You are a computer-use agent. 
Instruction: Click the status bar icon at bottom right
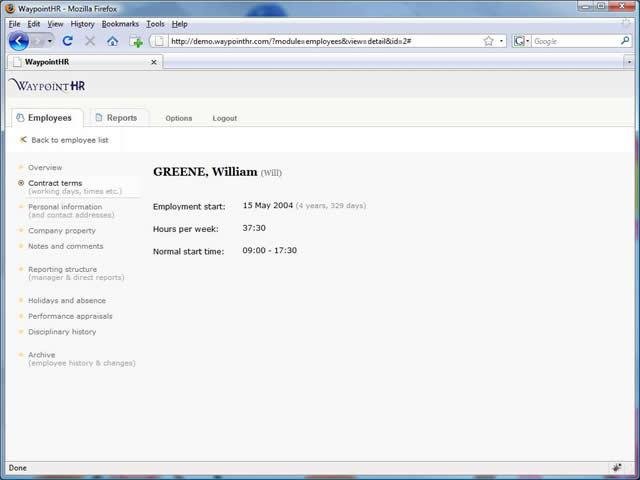[x=617, y=467]
